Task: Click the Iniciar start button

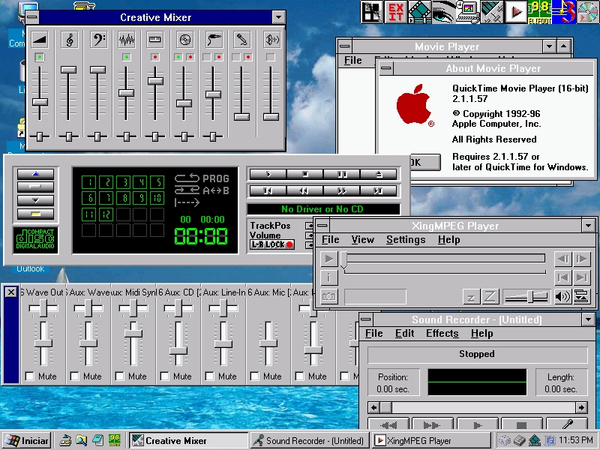Action: click(26, 441)
